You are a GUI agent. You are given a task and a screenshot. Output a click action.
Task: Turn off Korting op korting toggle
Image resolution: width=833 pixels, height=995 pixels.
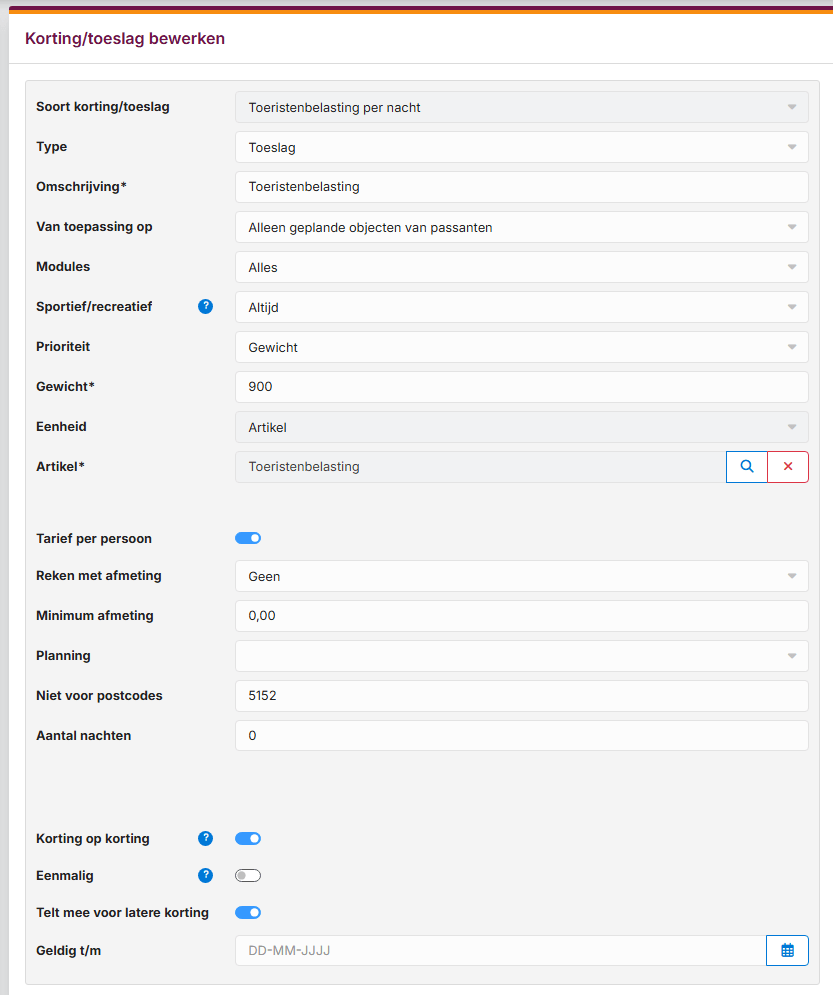(x=248, y=839)
